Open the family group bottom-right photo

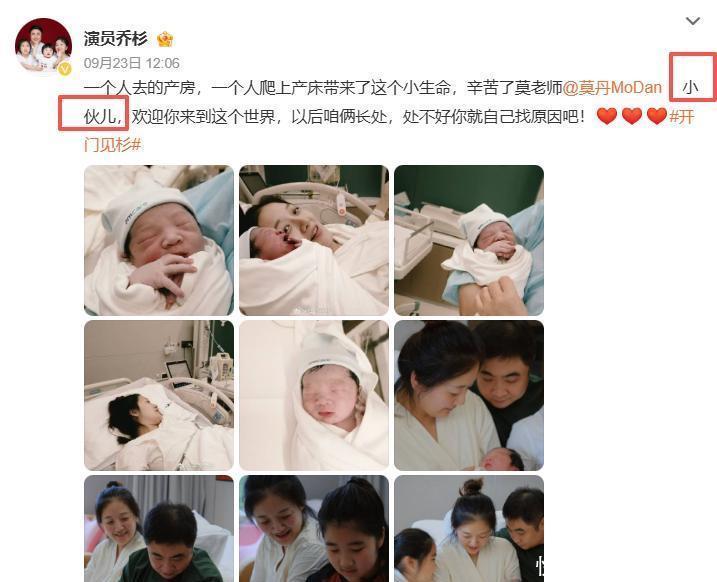(x=469, y=529)
